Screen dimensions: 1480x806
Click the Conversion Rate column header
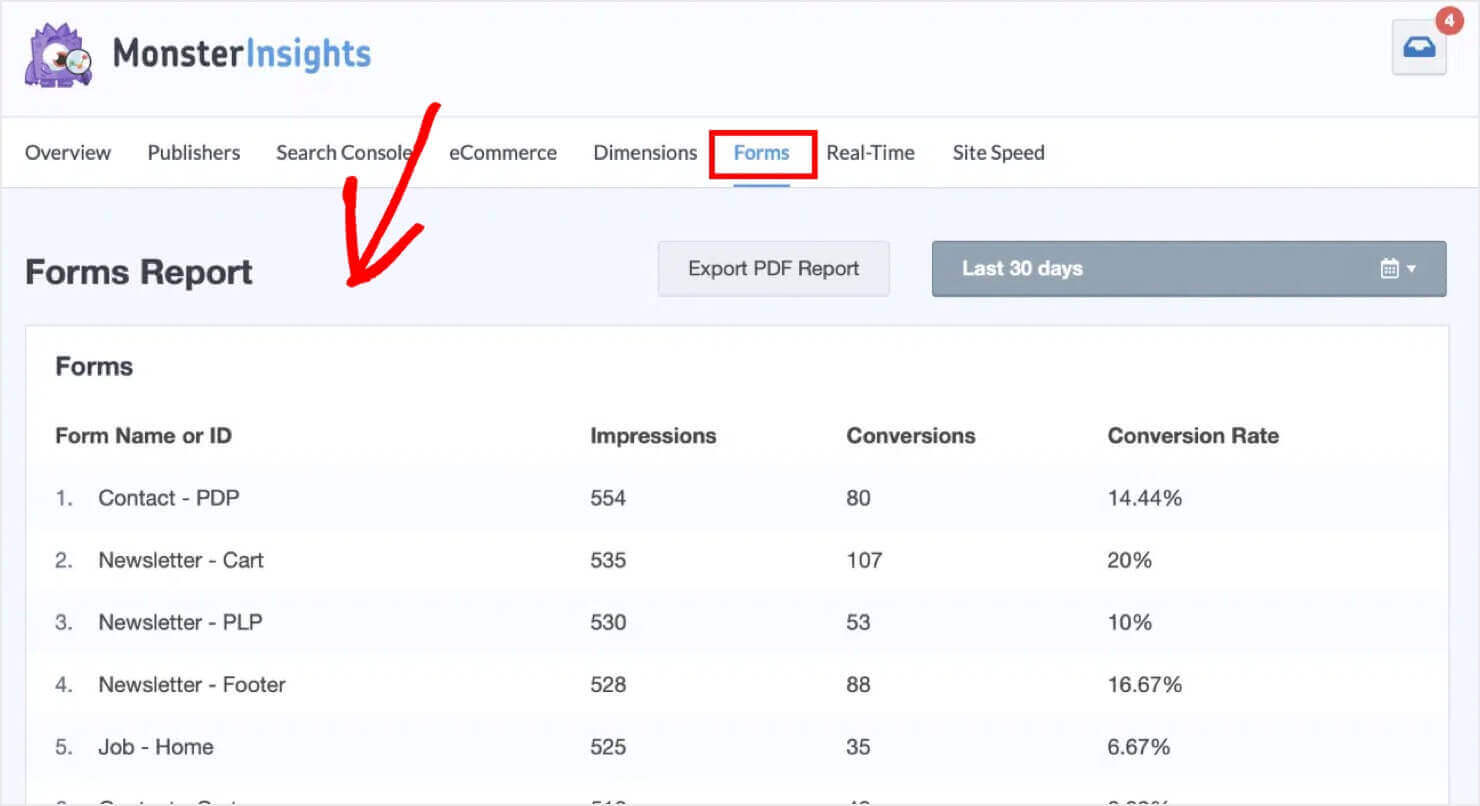coord(1192,435)
